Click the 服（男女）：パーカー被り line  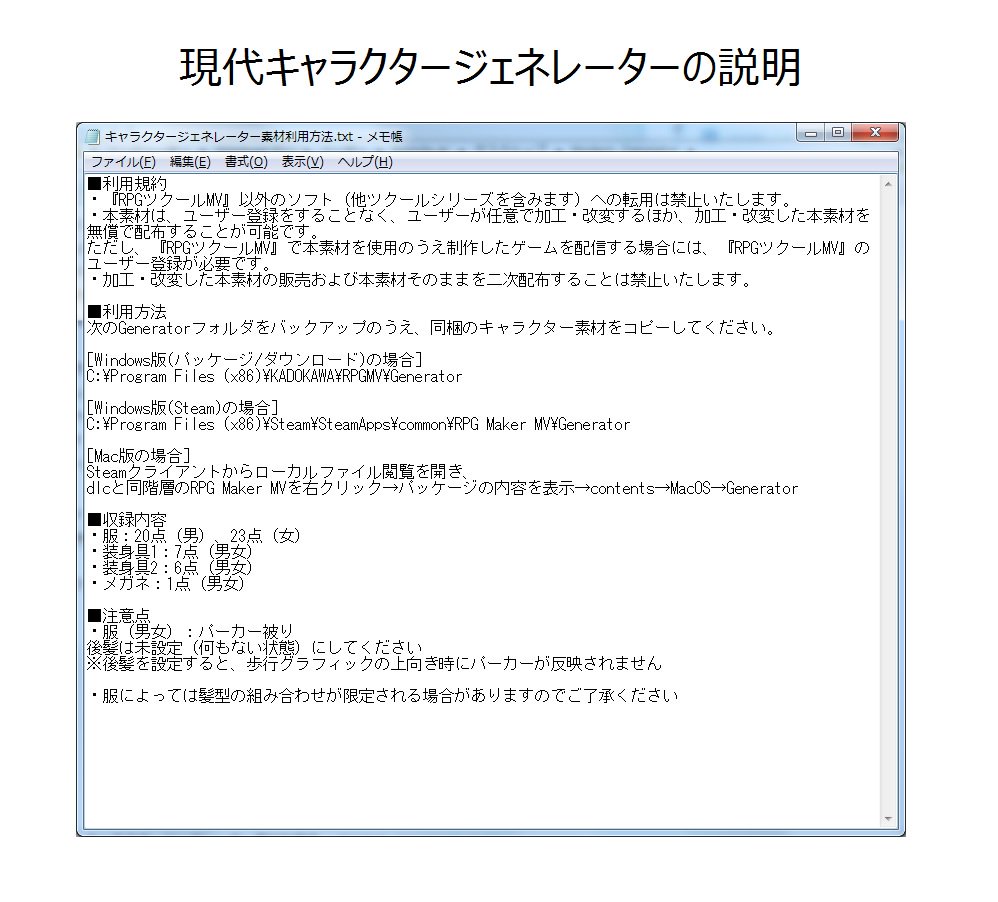tap(190, 631)
